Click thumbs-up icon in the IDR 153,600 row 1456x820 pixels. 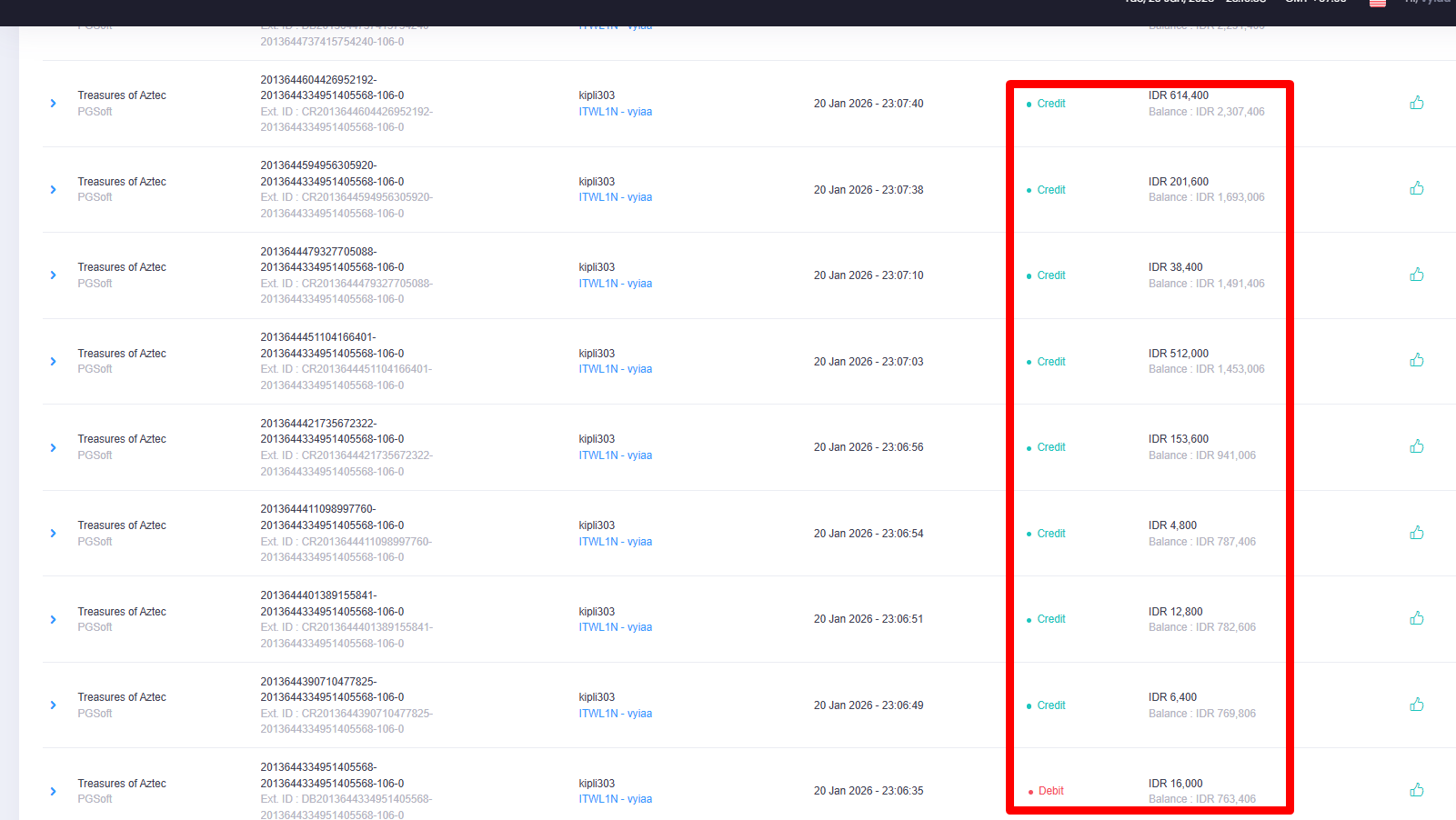(1417, 446)
